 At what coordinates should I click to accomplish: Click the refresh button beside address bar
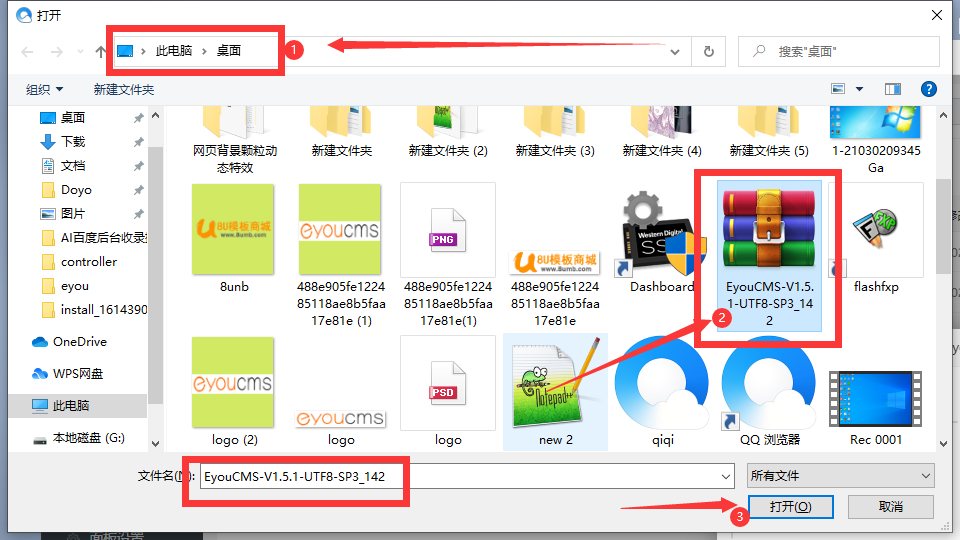708,51
